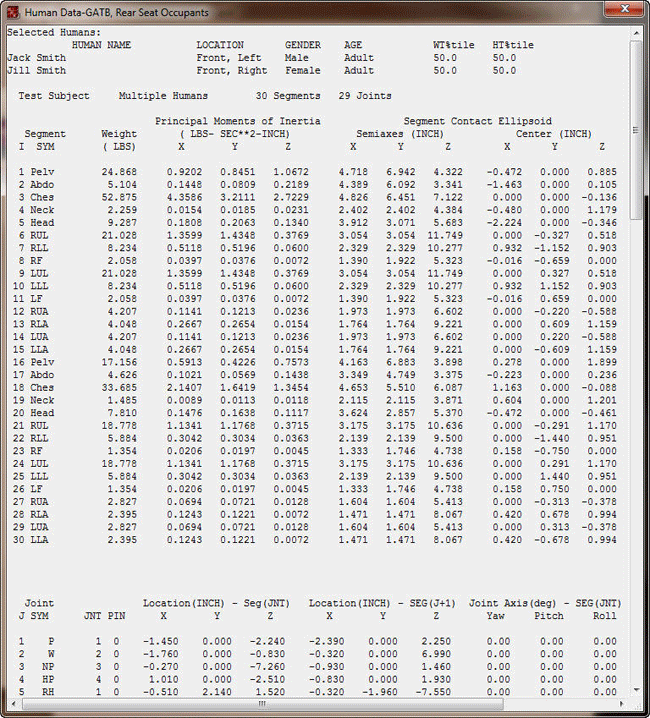650x718 pixels.
Task: Click the name Jack Smith in the list
Action: pyautogui.click(x=37, y=58)
